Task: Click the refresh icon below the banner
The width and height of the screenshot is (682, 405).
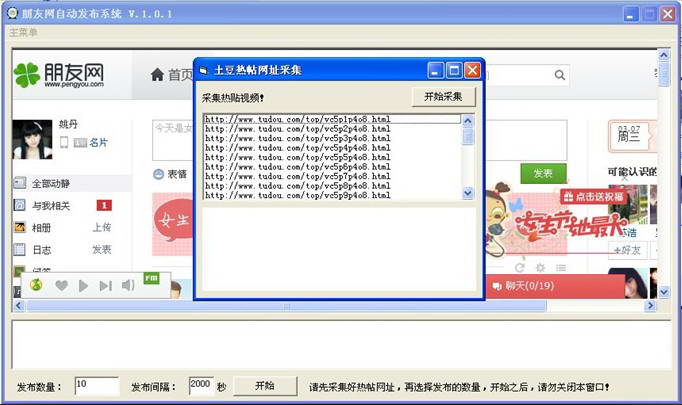Action: (x=519, y=268)
